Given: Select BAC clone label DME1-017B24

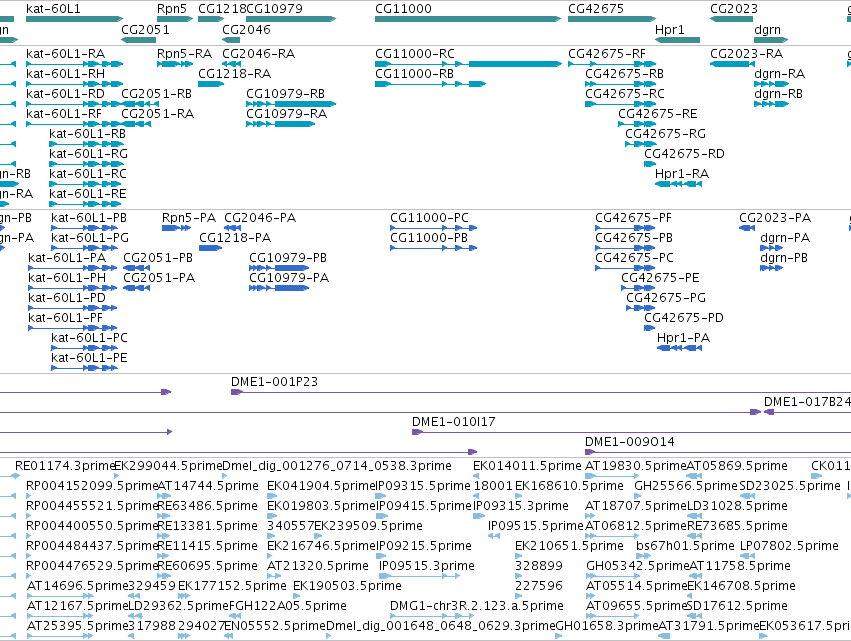Looking at the screenshot, I should (x=807, y=402).
